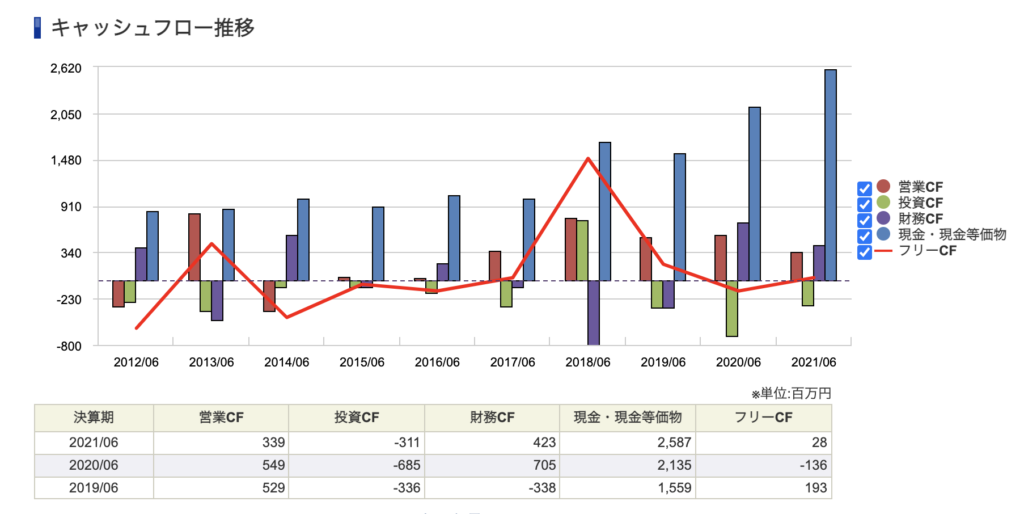Click the 2018/06 green 投資CF bar
The image size is (1024, 514).
click(x=582, y=251)
